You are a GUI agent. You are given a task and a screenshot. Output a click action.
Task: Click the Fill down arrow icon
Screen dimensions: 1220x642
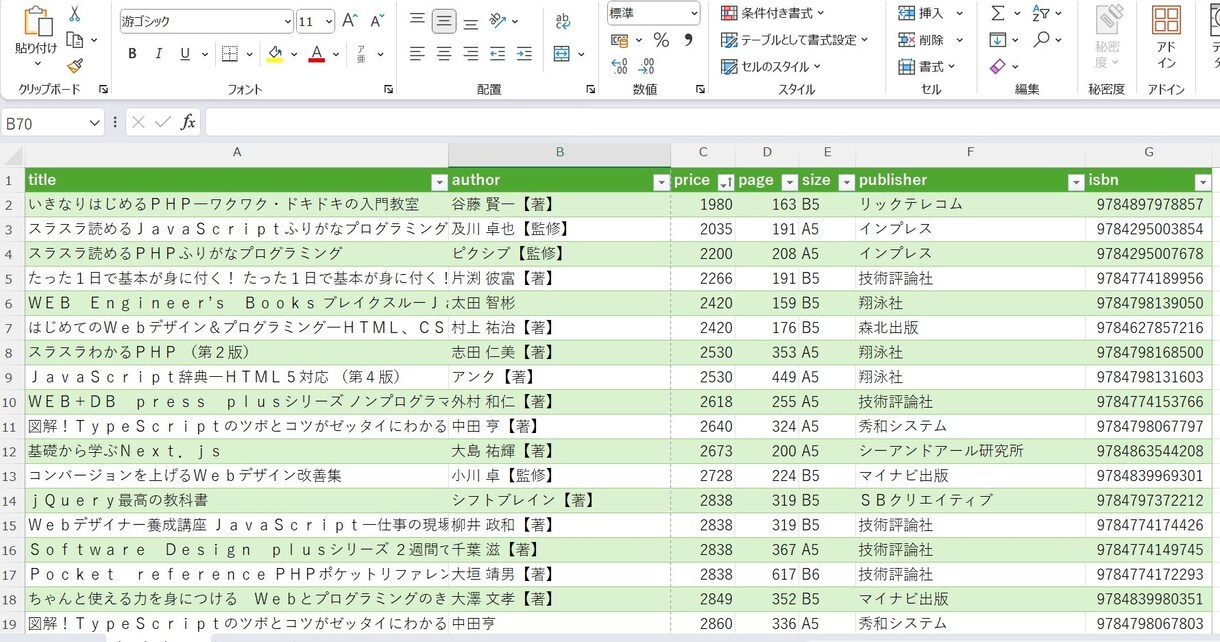998,40
